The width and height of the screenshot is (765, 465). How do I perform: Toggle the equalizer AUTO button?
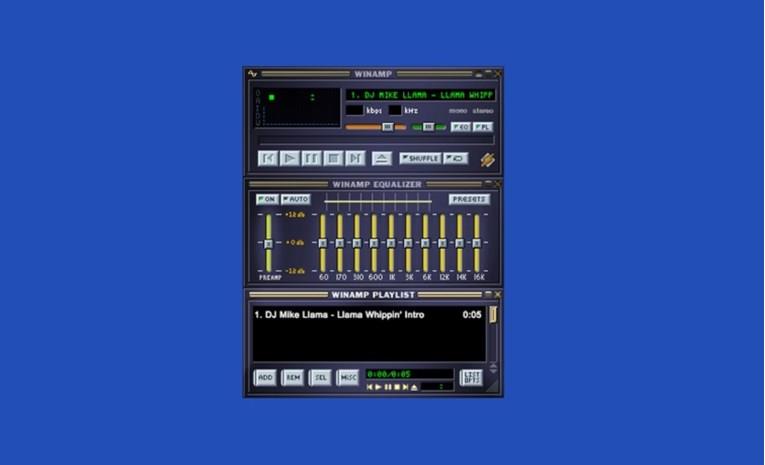[296, 199]
